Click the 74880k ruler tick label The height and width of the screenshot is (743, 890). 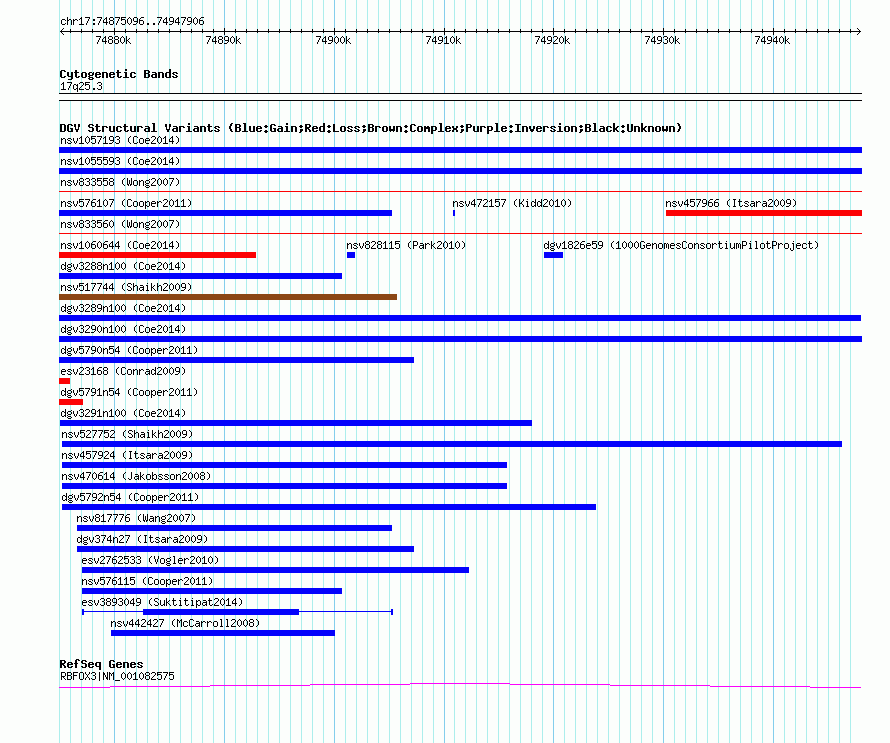[x=114, y=40]
